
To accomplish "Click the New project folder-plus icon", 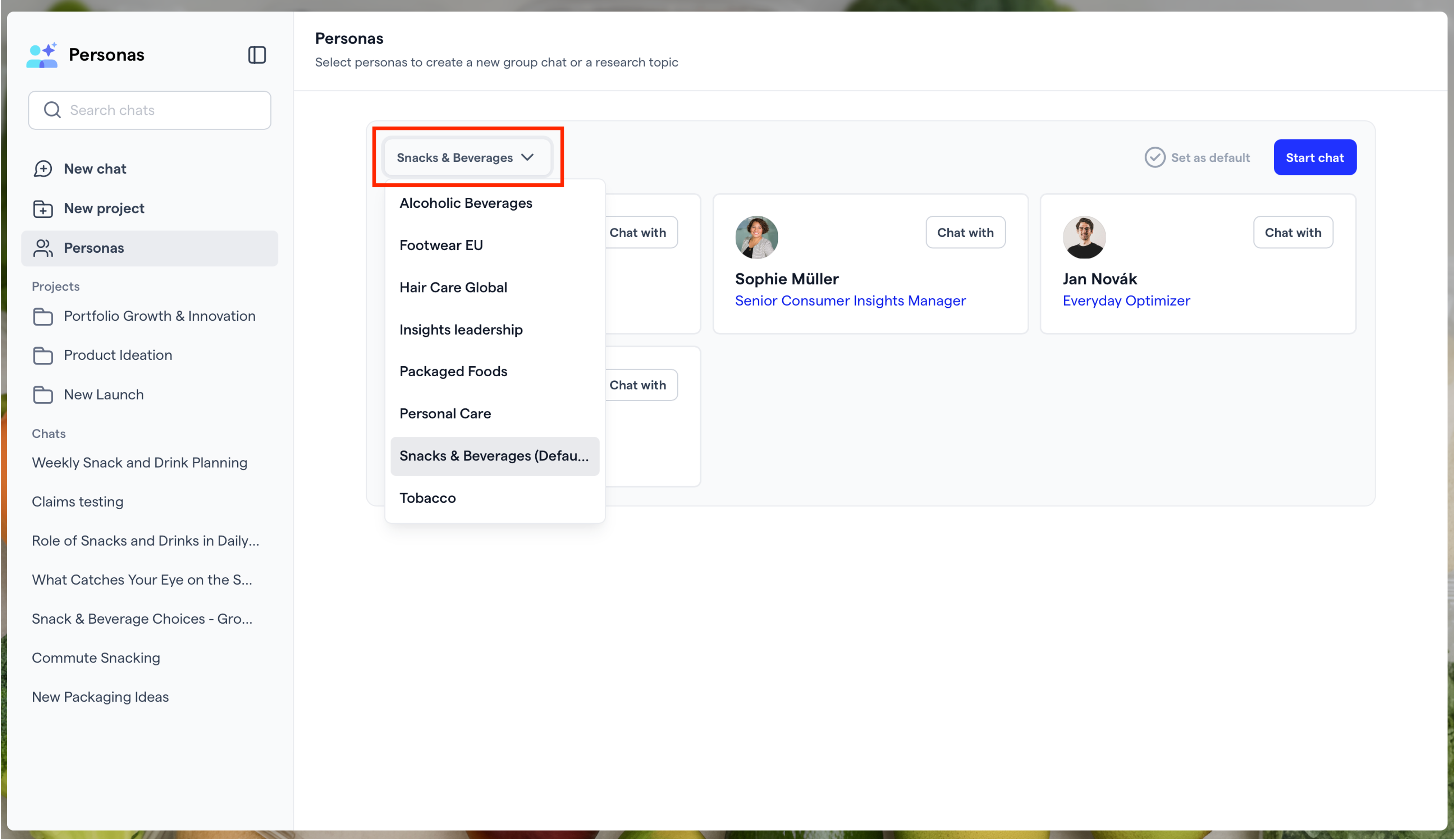I will (43, 208).
